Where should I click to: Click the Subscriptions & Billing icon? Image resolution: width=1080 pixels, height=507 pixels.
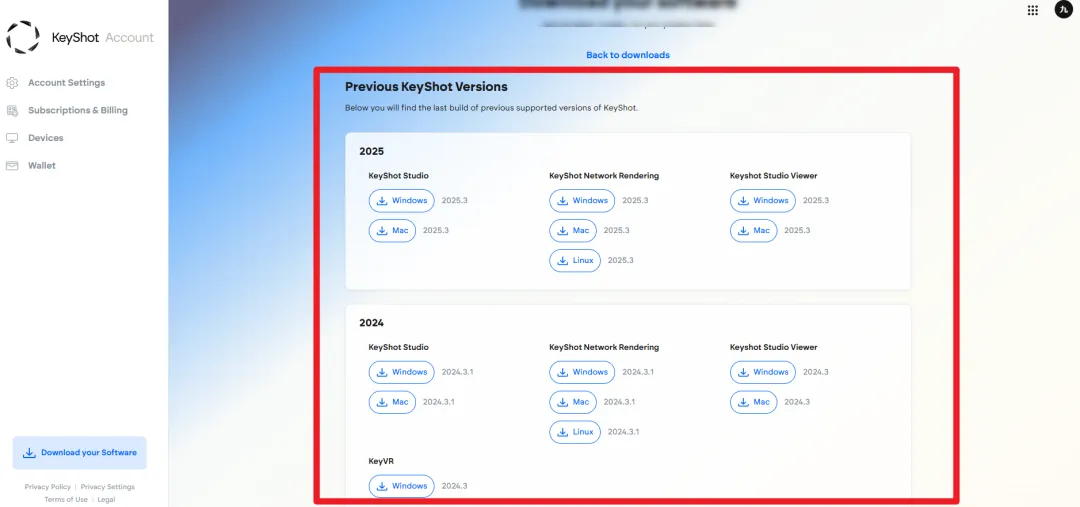point(12,110)
